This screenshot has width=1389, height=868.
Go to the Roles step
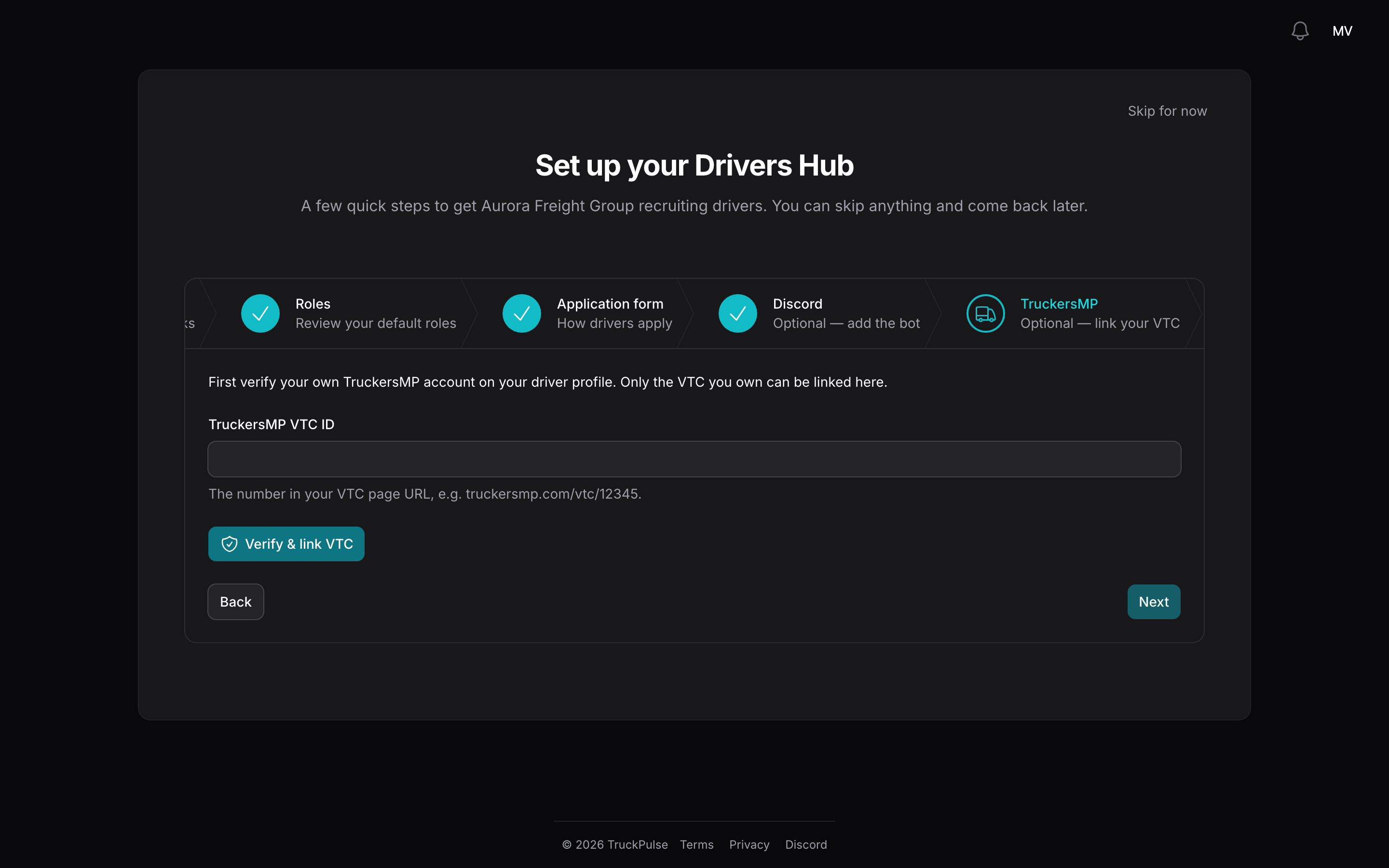348,313
